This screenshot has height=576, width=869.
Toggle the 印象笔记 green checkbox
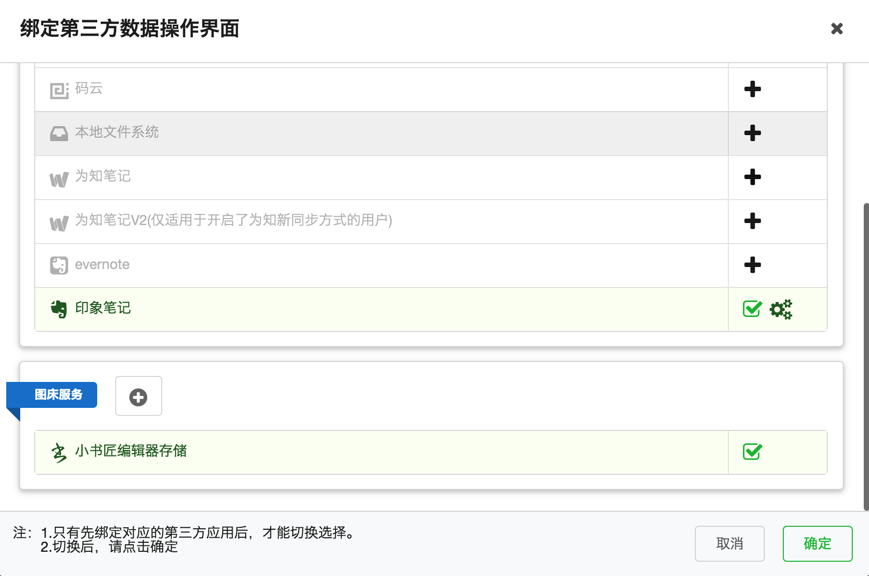(x=752, y=309)
